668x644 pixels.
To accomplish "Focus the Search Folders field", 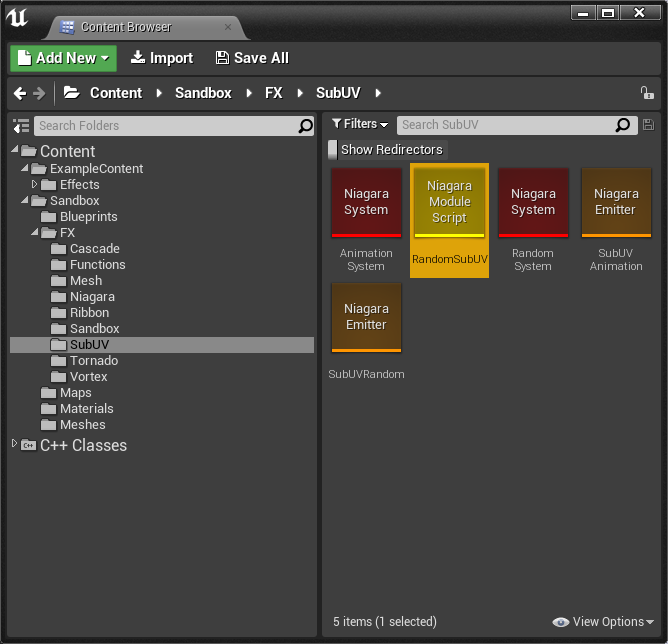I will coord(174,126).
